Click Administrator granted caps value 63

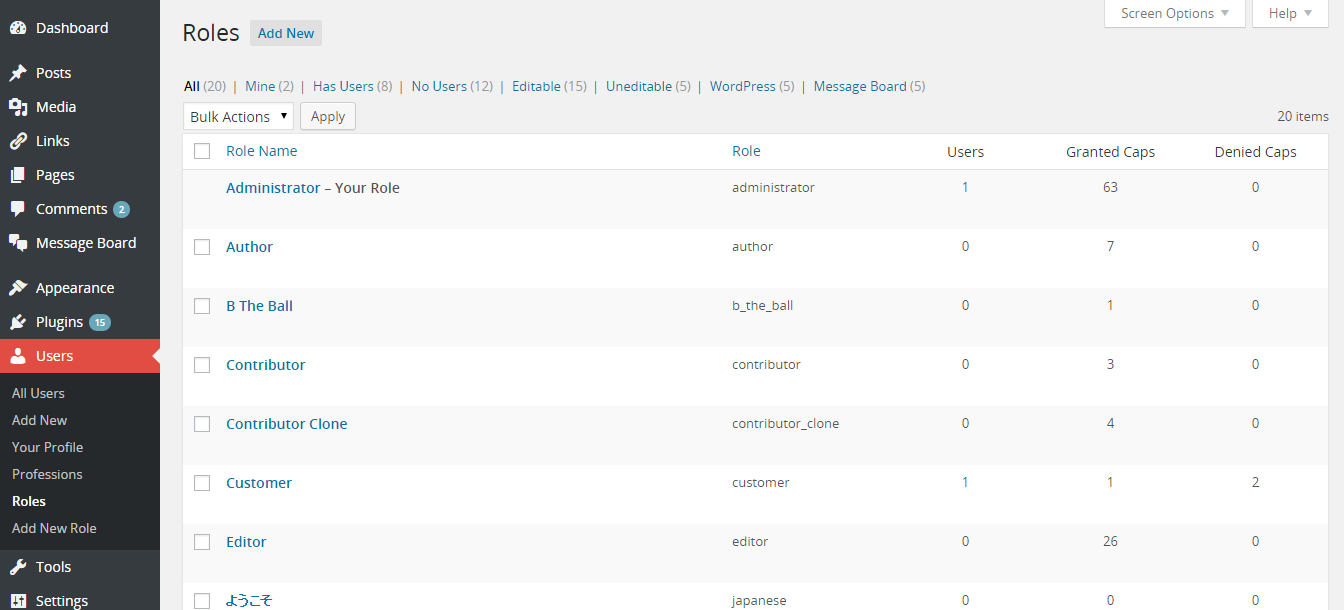(x=1110, y=187)
